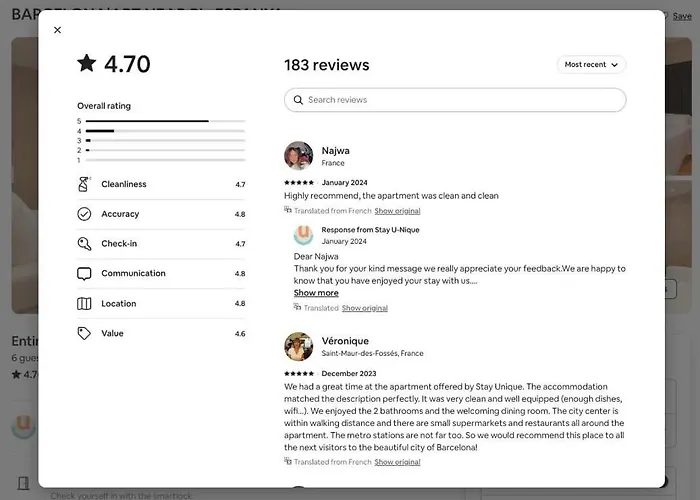Show original of Stay U-Nique response
Screen dimensions: 700x500
coord(365,308)
